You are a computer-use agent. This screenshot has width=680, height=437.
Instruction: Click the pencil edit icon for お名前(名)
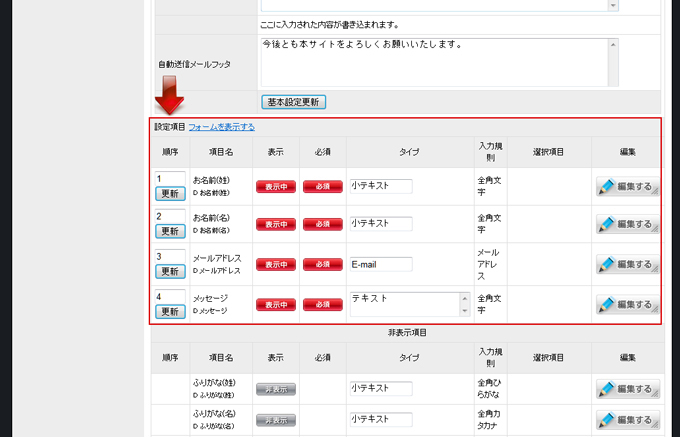point(606,224)
